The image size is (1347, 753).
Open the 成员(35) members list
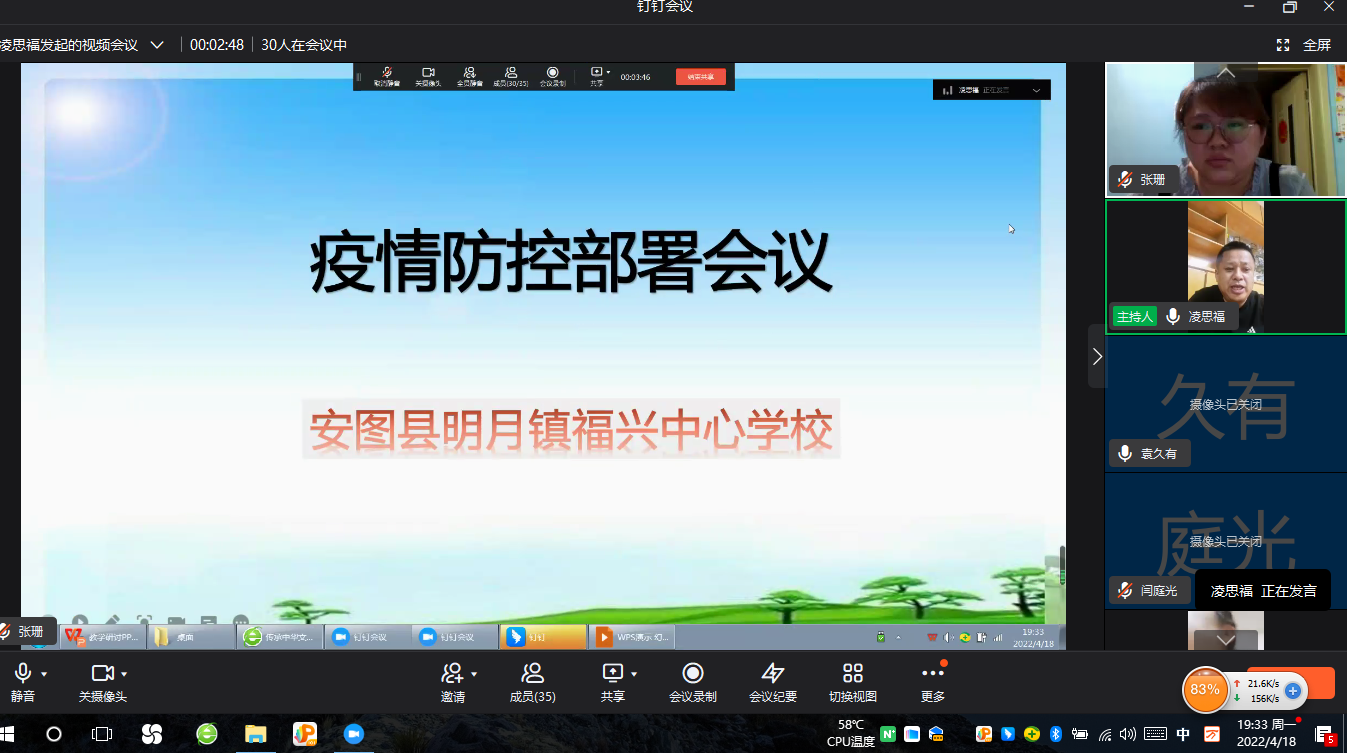pos(532,673)
